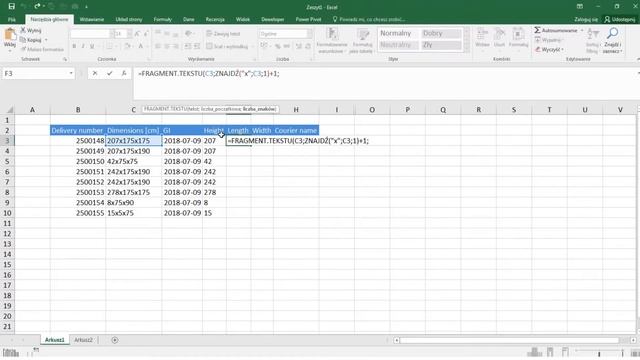Open Znajdź i zaznacz magnifier

(x=612, y=40)
